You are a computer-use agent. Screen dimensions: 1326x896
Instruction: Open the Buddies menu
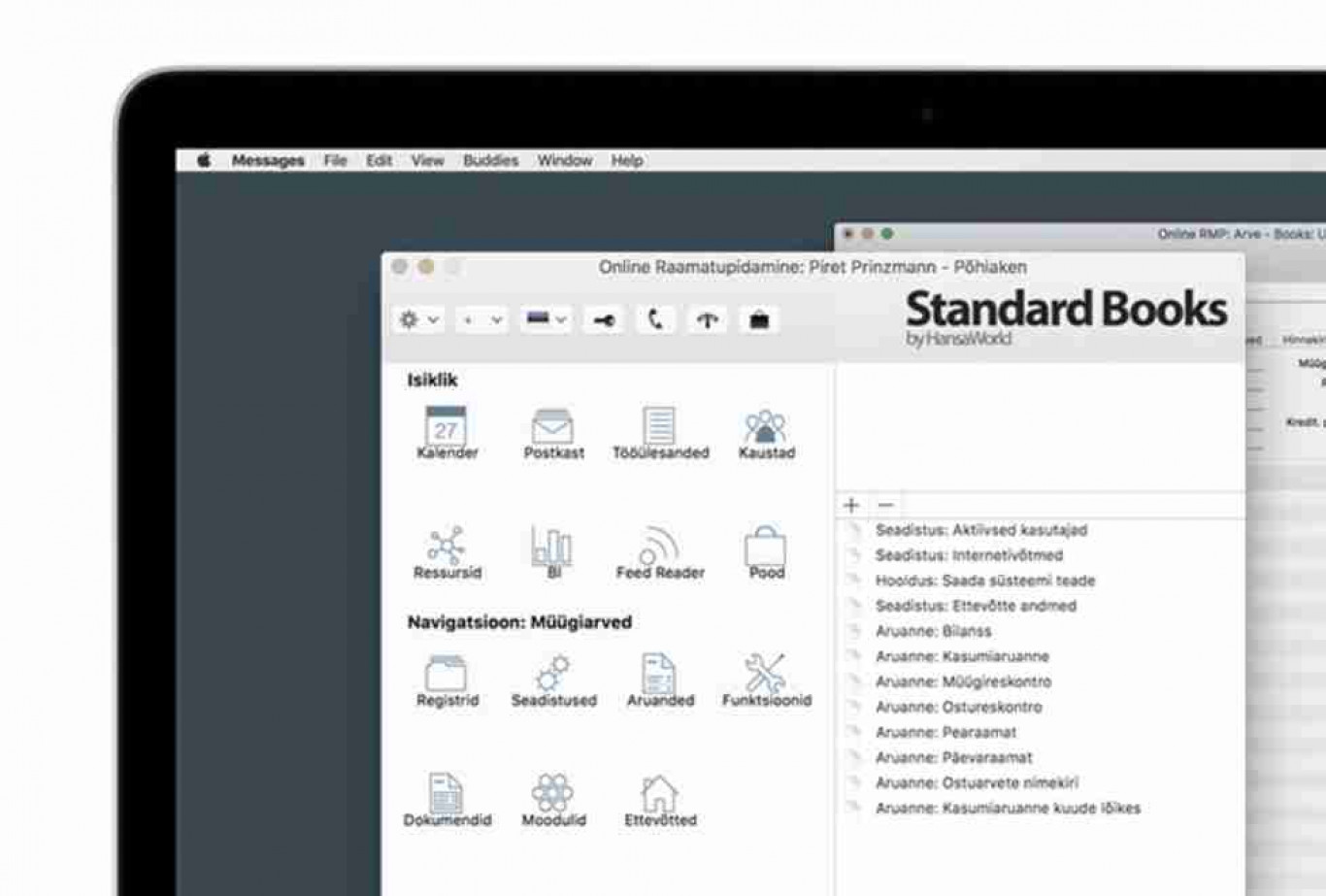click(490, 160)
